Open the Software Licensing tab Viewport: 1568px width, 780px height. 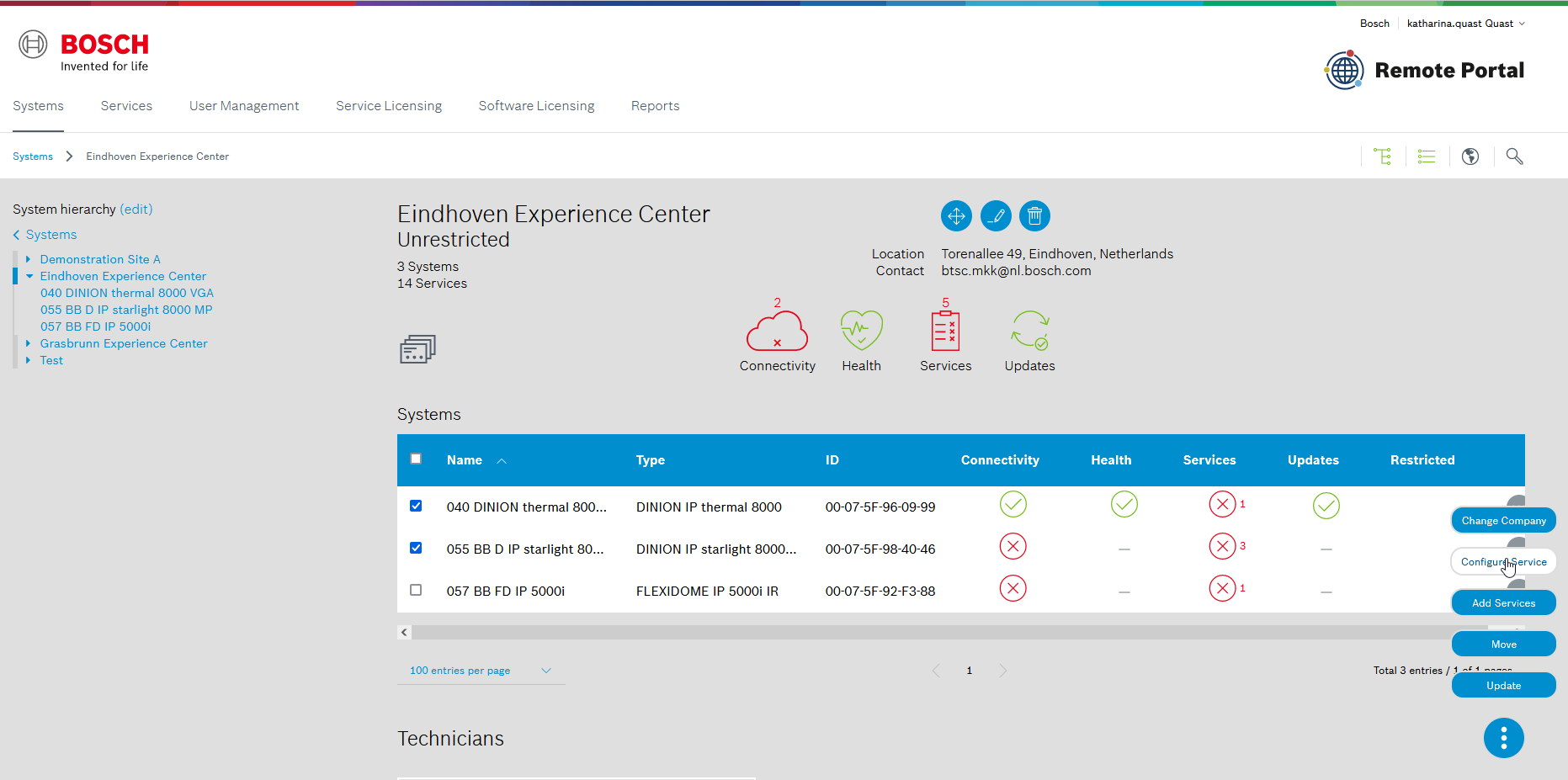[x=536, y=106]
